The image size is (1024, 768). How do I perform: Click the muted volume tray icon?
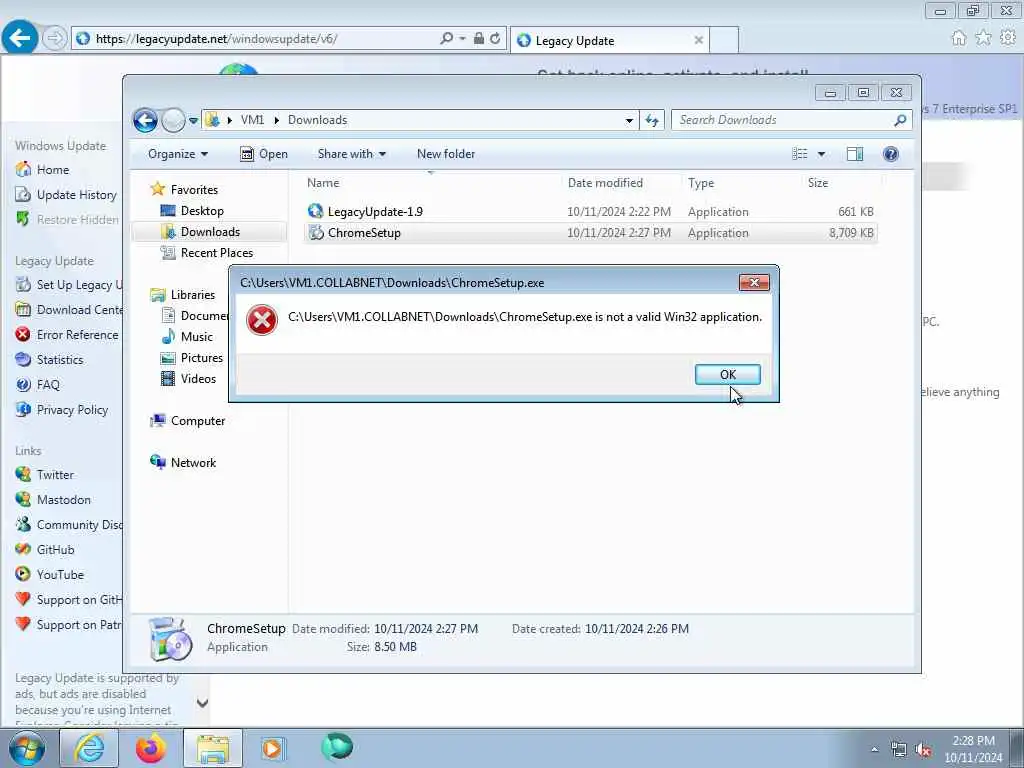point(923,749)
